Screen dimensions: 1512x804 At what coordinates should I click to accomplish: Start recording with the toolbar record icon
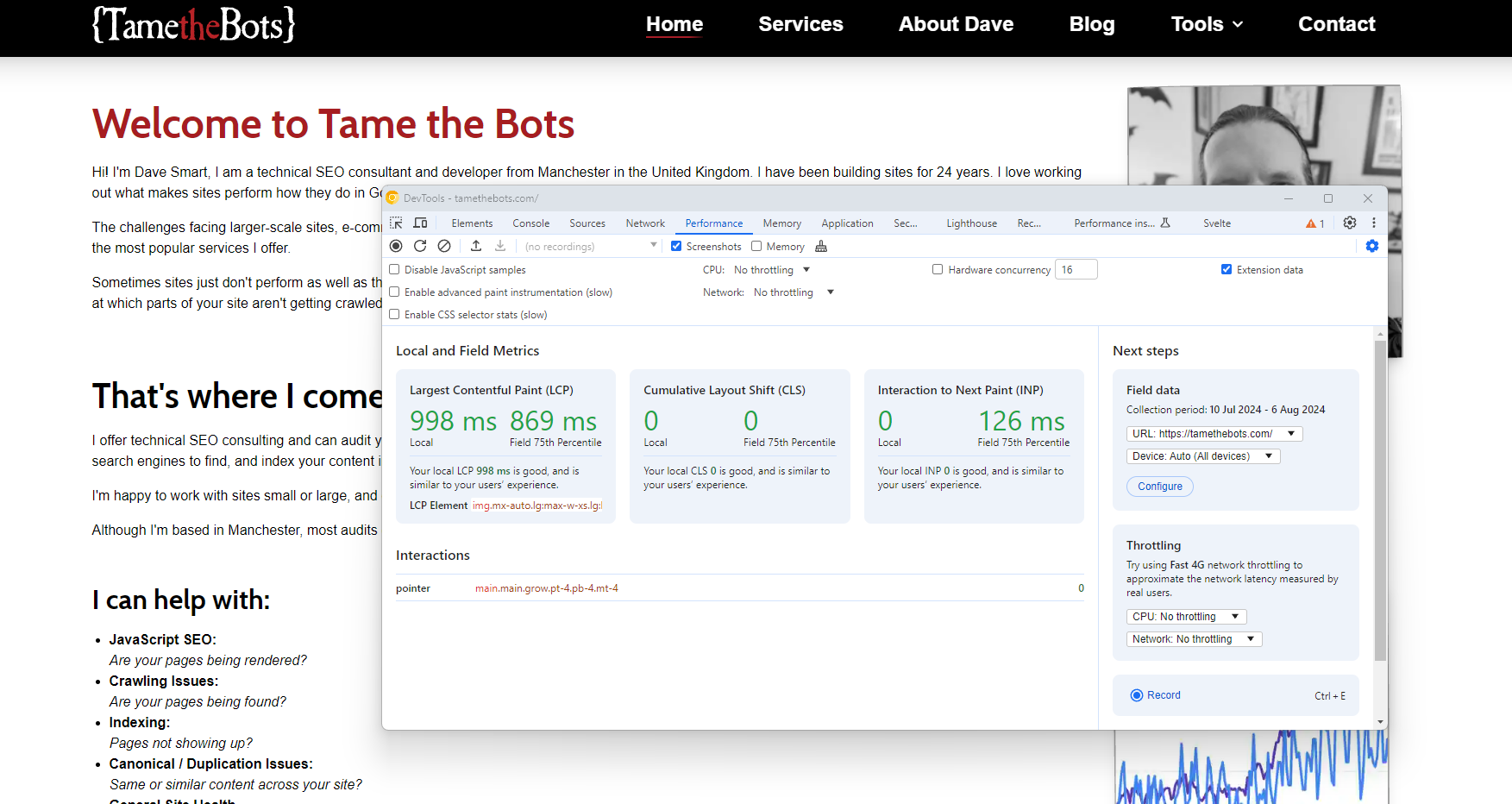click(x=396, y=246)
